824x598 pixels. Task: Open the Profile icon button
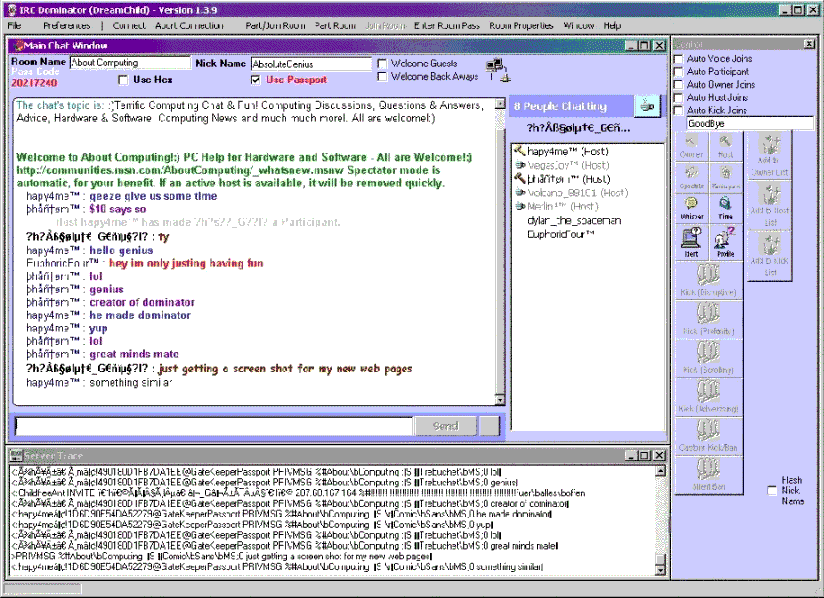(x=725, y=241)
